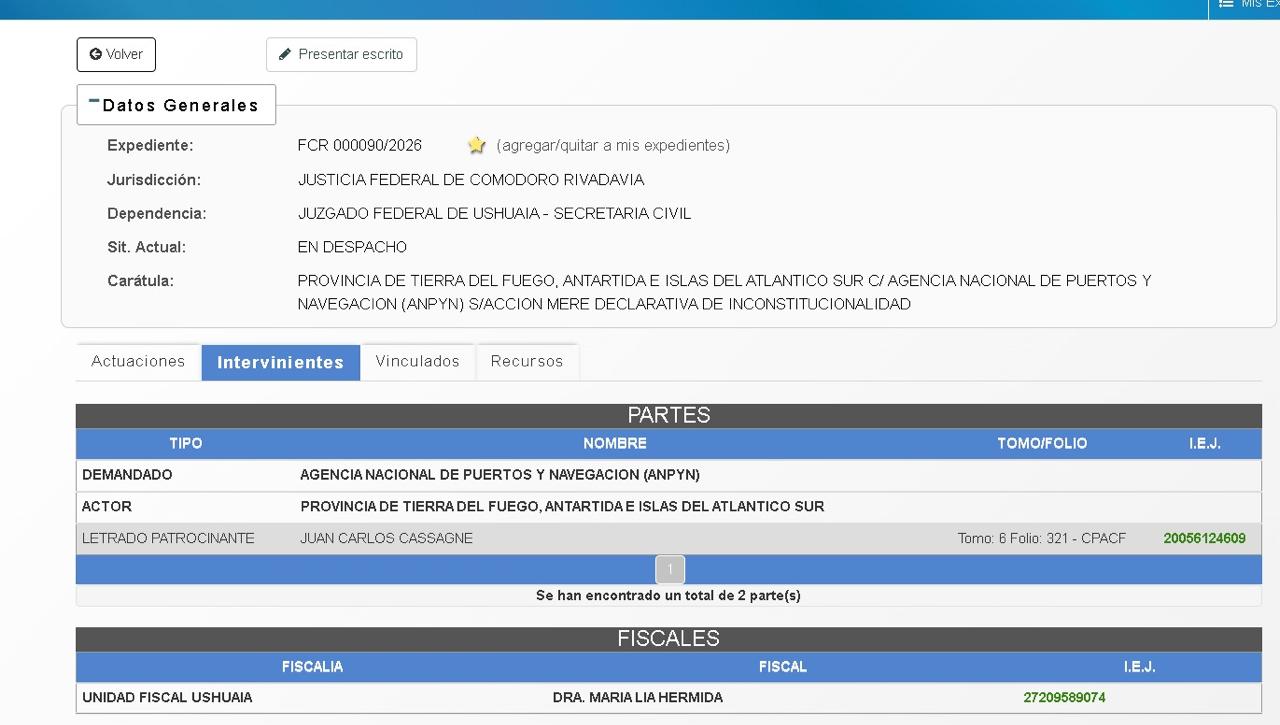Viewport: 1280px width, 725px height.
Task: Click the yellow star favorite icon
Action: (x=476, y=145)
